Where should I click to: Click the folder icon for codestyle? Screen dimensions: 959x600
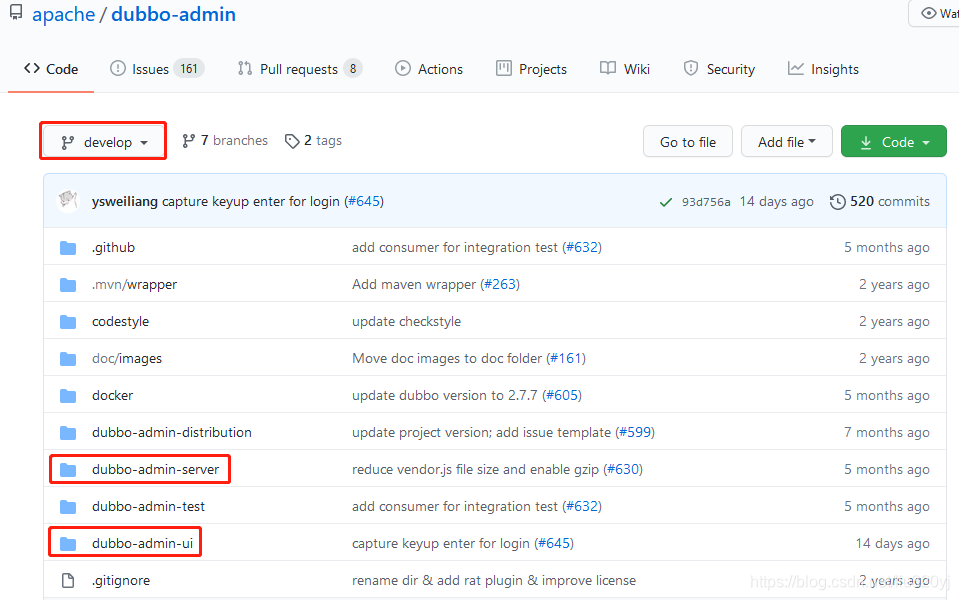point(68,322)
